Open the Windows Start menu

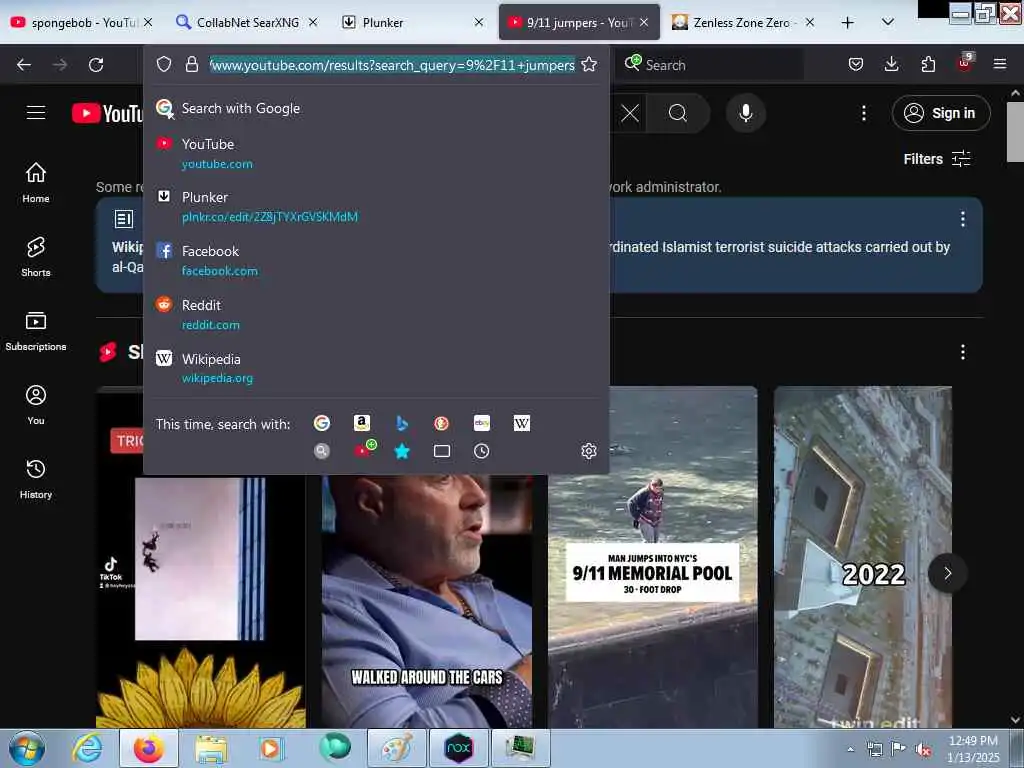click(27, 748)
